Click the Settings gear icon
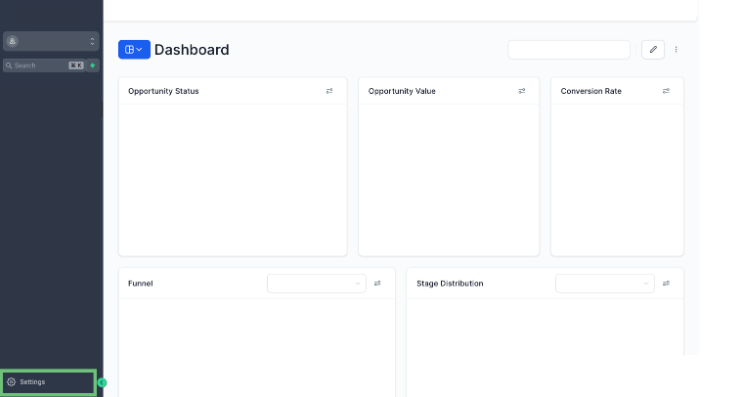This screenshot has height=397, width=743. (11, 382)
